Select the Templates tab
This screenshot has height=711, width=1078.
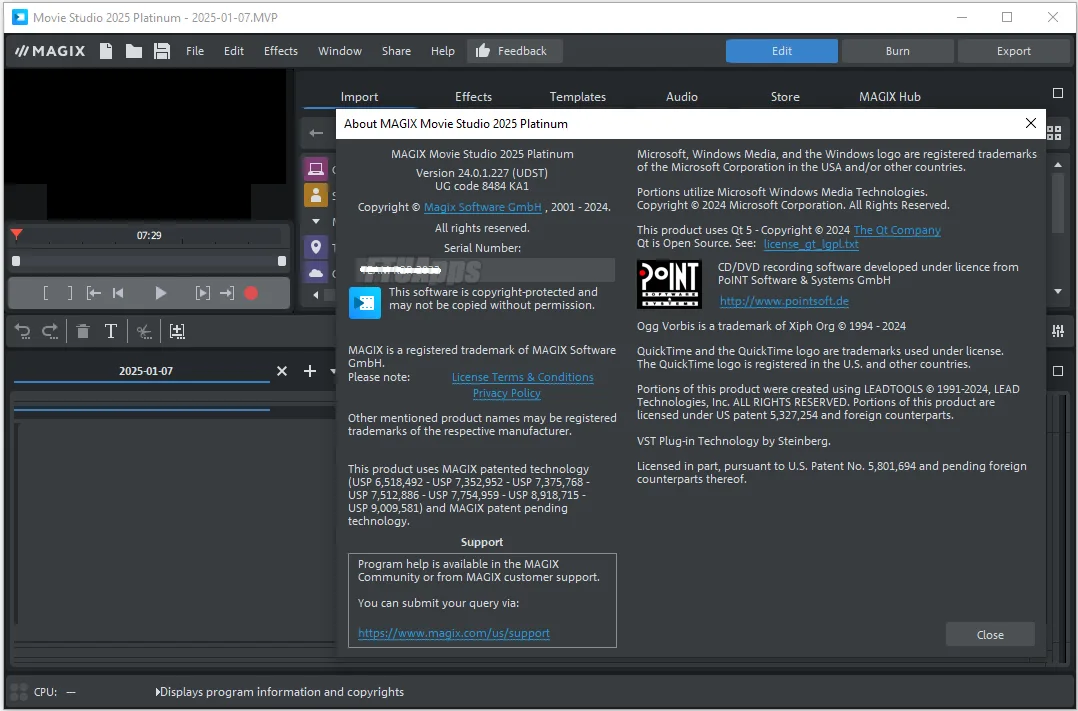click(x=578, y=97)
